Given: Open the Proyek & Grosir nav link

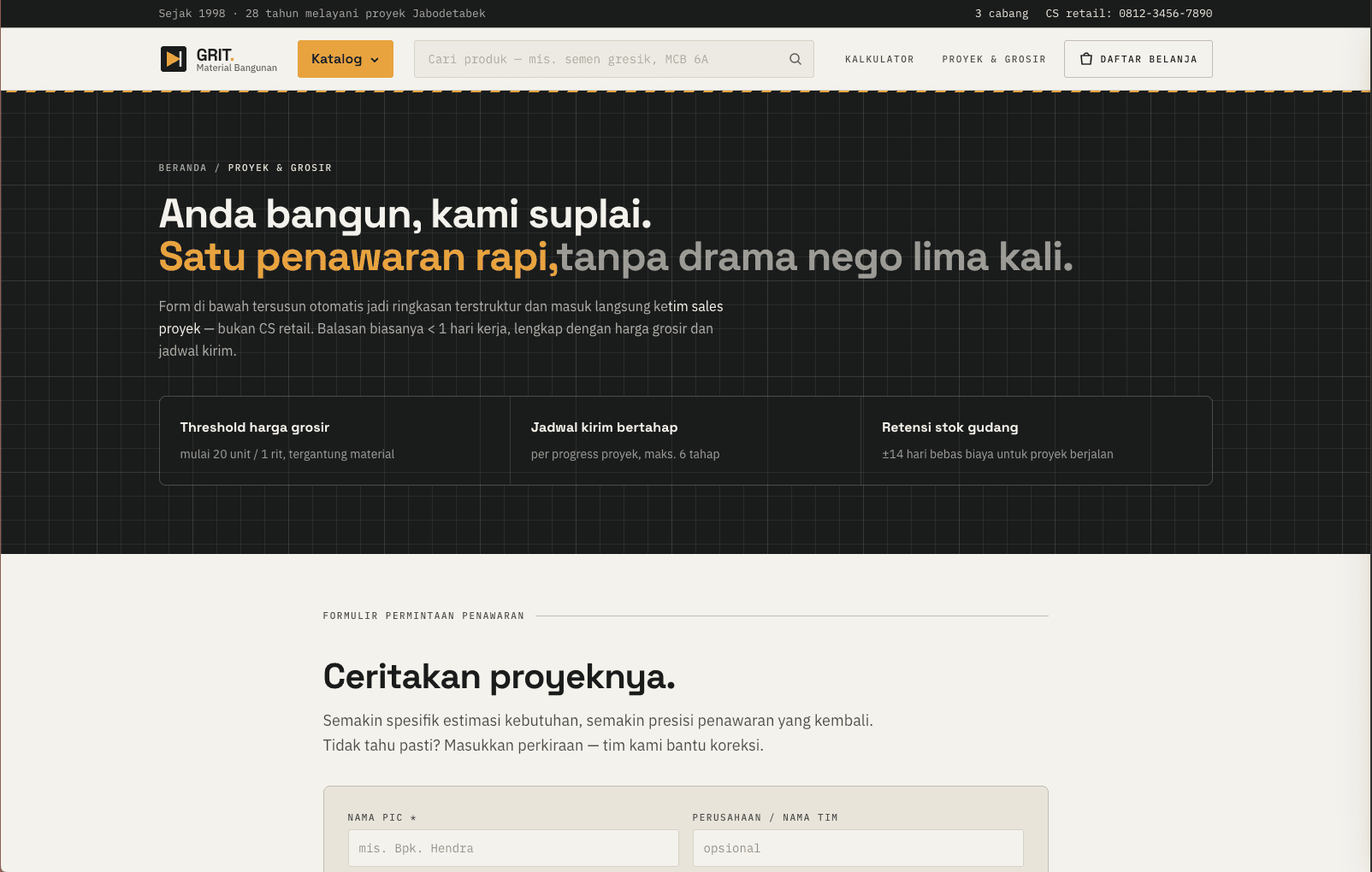Looking at the screenshot, I should pos(994,59).
